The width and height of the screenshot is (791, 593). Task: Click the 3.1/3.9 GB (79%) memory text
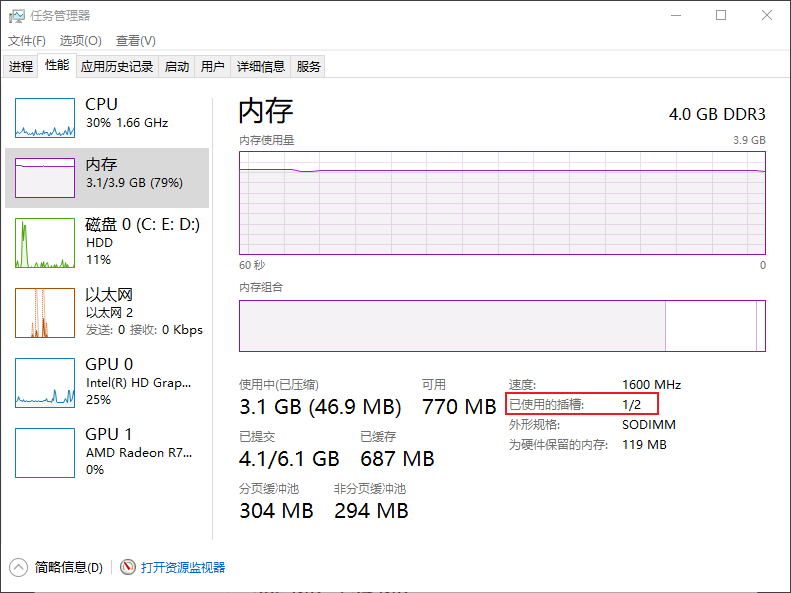134,183
